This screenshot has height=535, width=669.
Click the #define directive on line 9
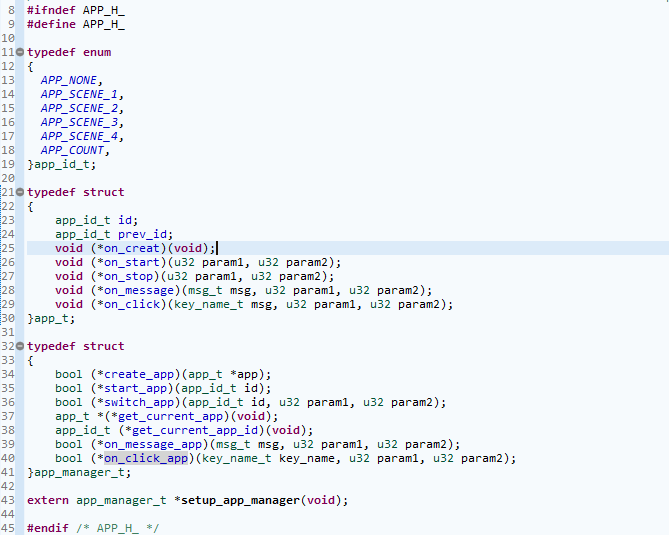tap(51, 24)
